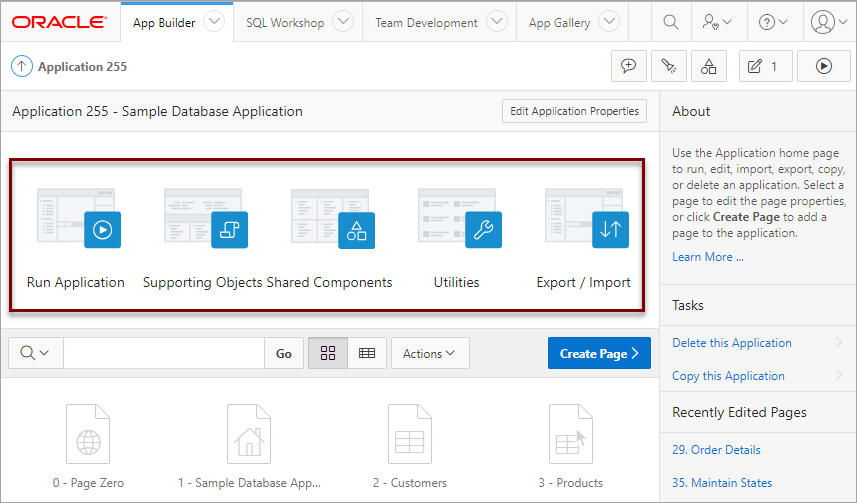Click the Oracle logo

point(59,22)
